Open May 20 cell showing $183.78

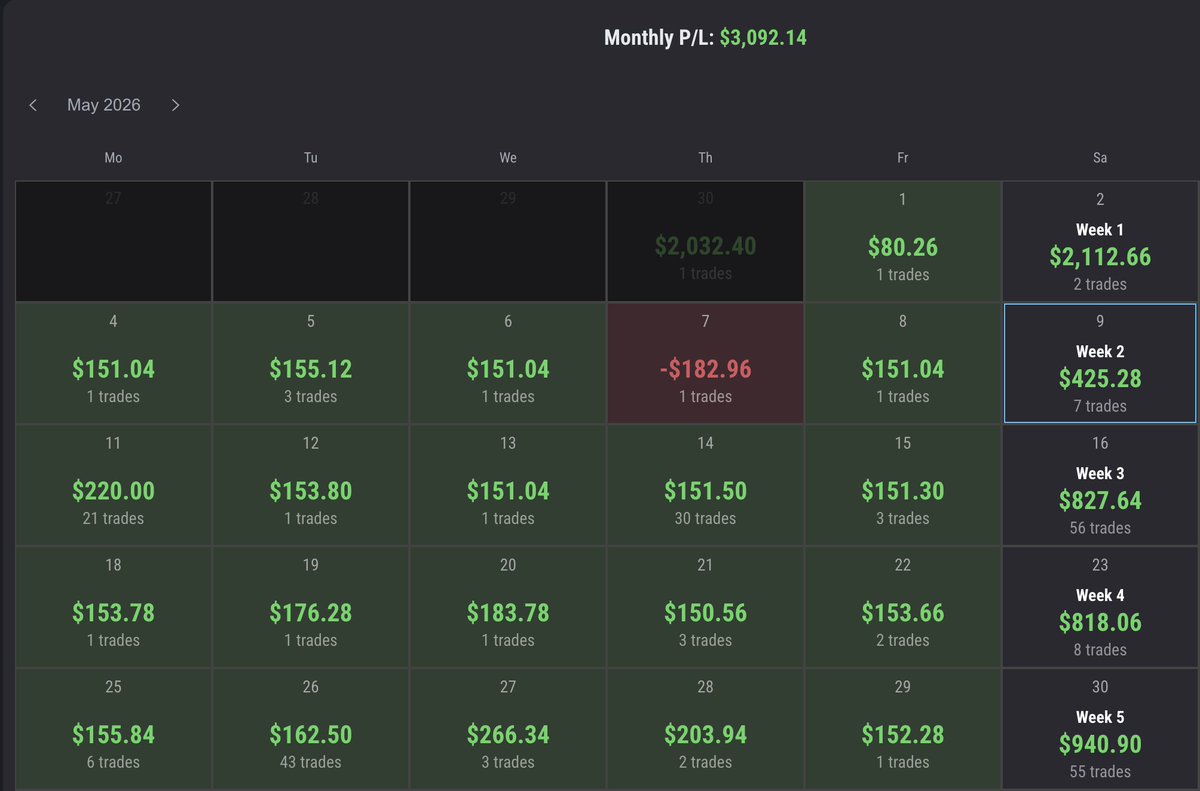(508, 607)
